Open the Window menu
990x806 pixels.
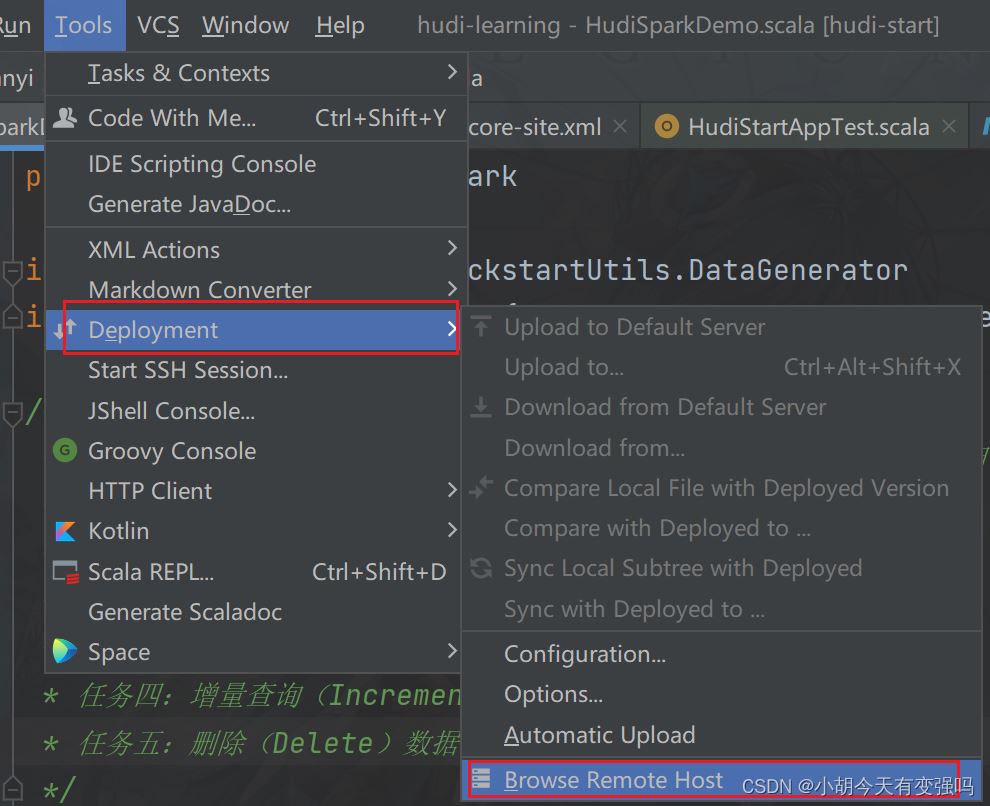(x=245, y=25)
